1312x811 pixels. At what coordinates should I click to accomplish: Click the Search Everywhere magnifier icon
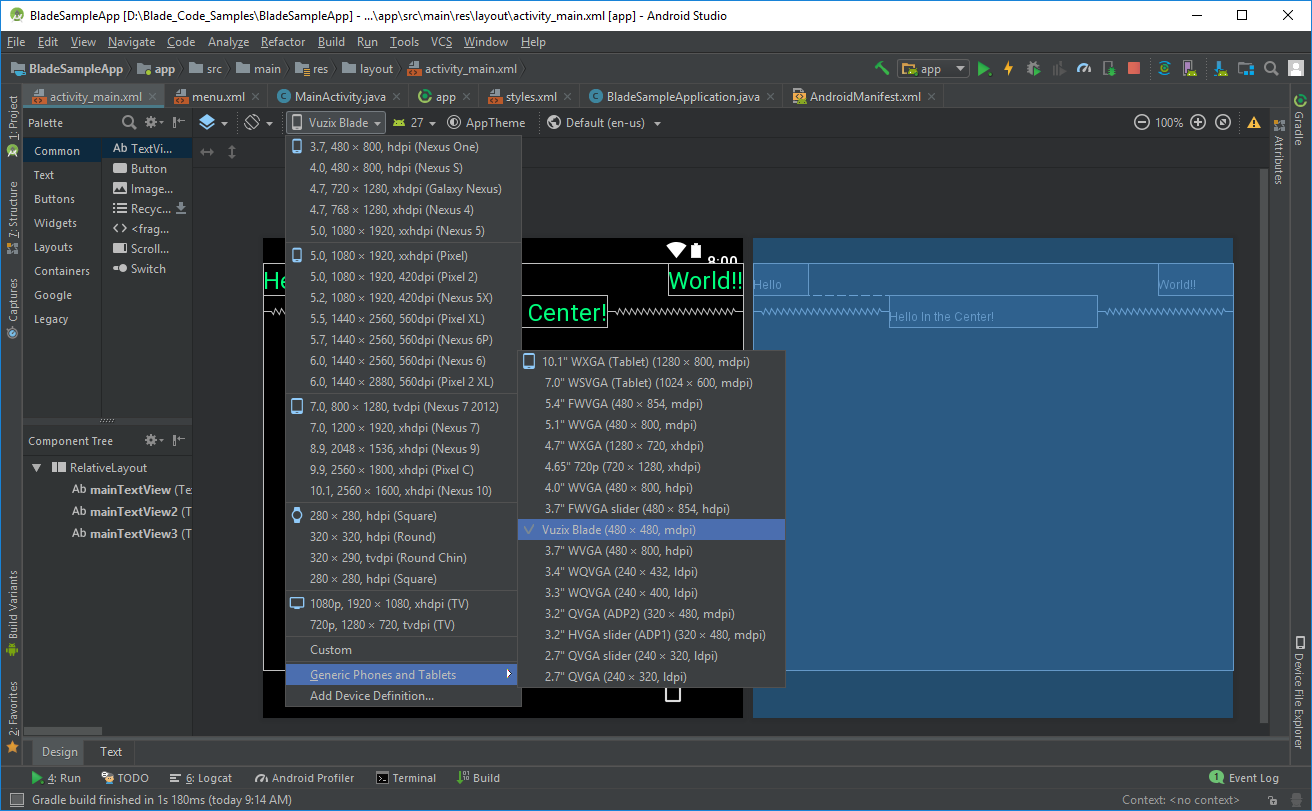tap(1271, 69)
